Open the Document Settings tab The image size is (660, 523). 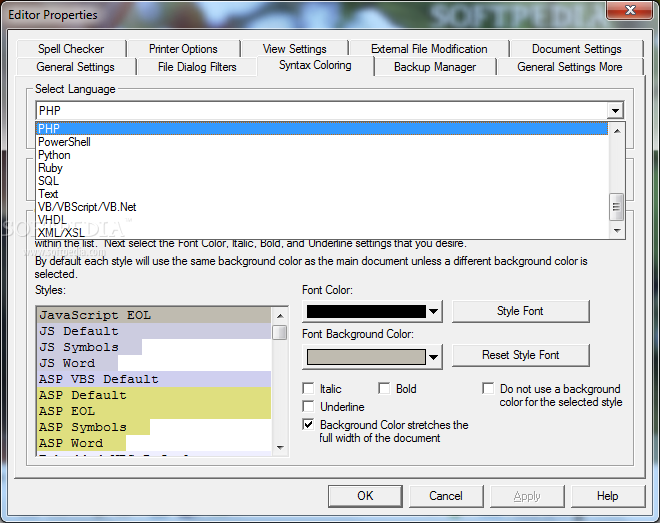point(576,49)
